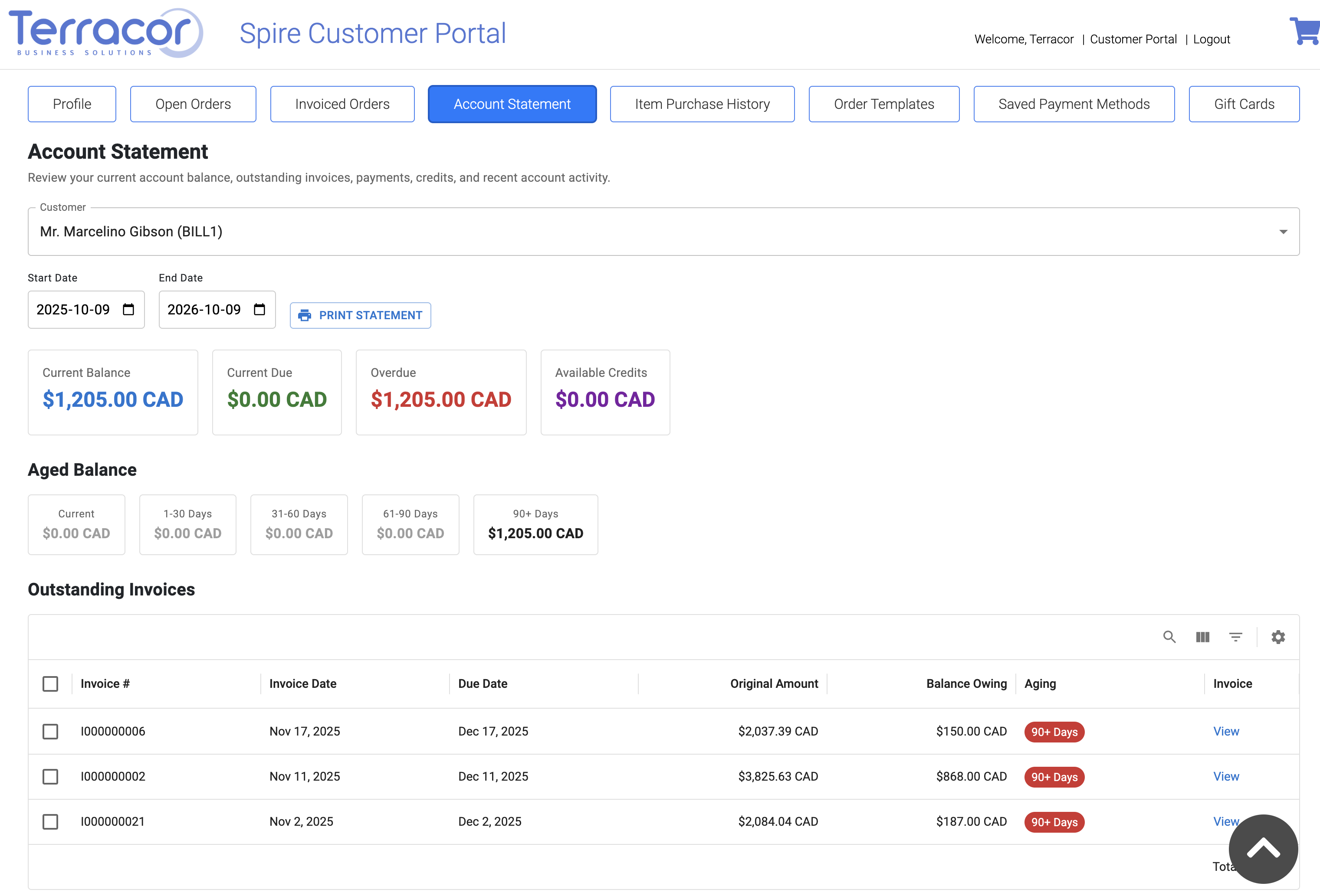Sort by Aging column header
The image size is (1320, 896).
1040,683
